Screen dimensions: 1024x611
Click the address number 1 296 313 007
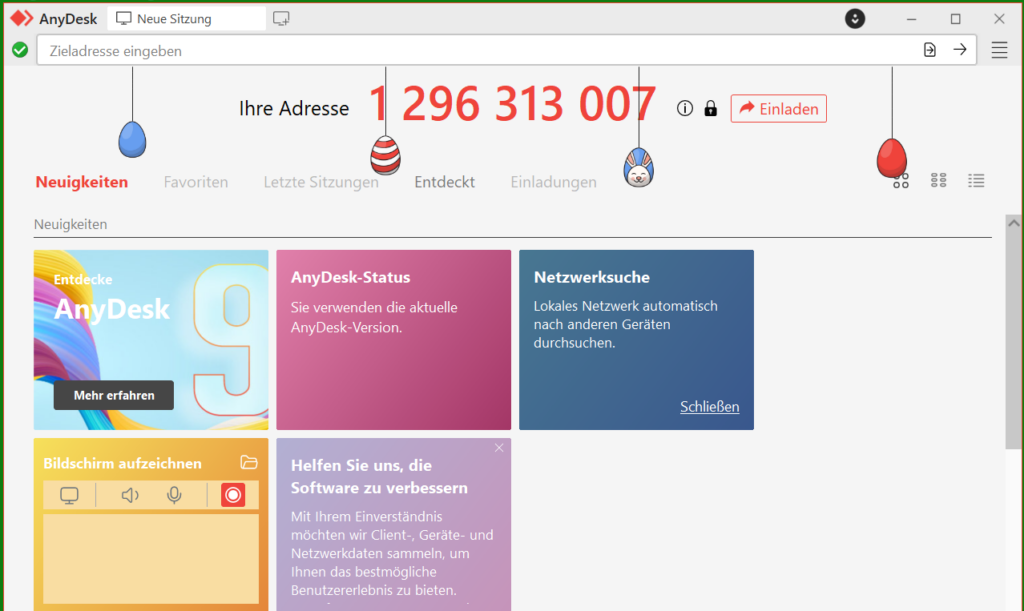click(x=512, y=104)
